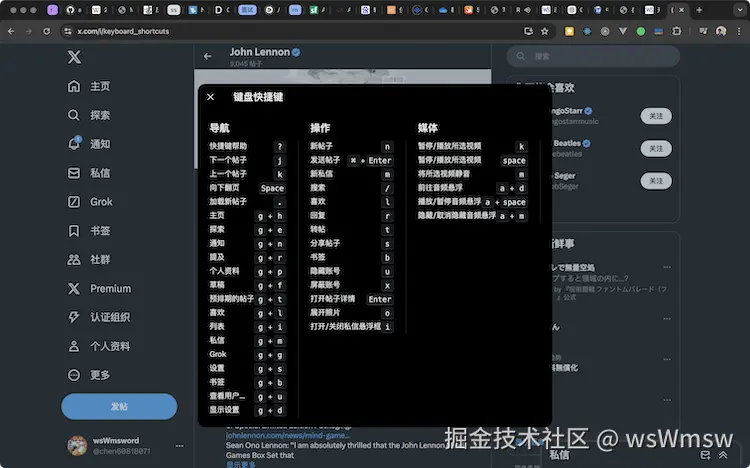The image size is (750, 468).
Task: Follow Seger with 关注 button
Action: pos(656,181)
